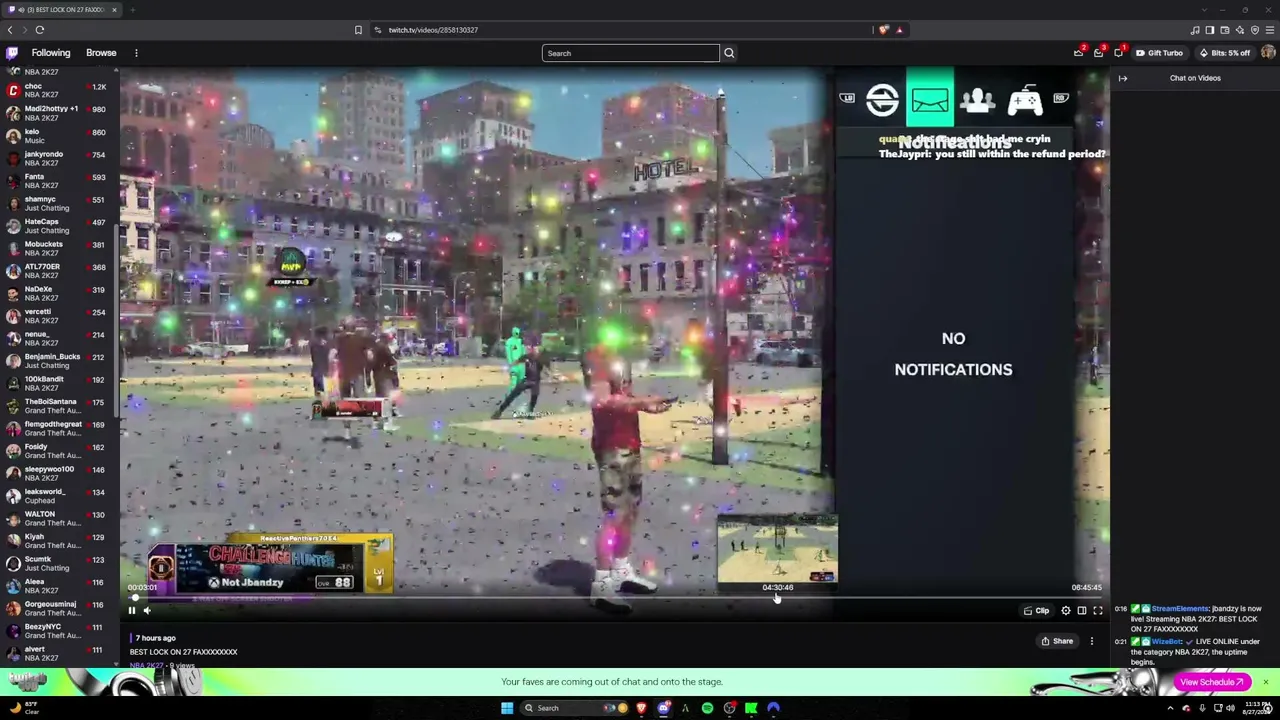The width and height of the screenshot is (1280, 720).
Task: Click the NBA 2K27 category link below video
Action: coord(146,665)
